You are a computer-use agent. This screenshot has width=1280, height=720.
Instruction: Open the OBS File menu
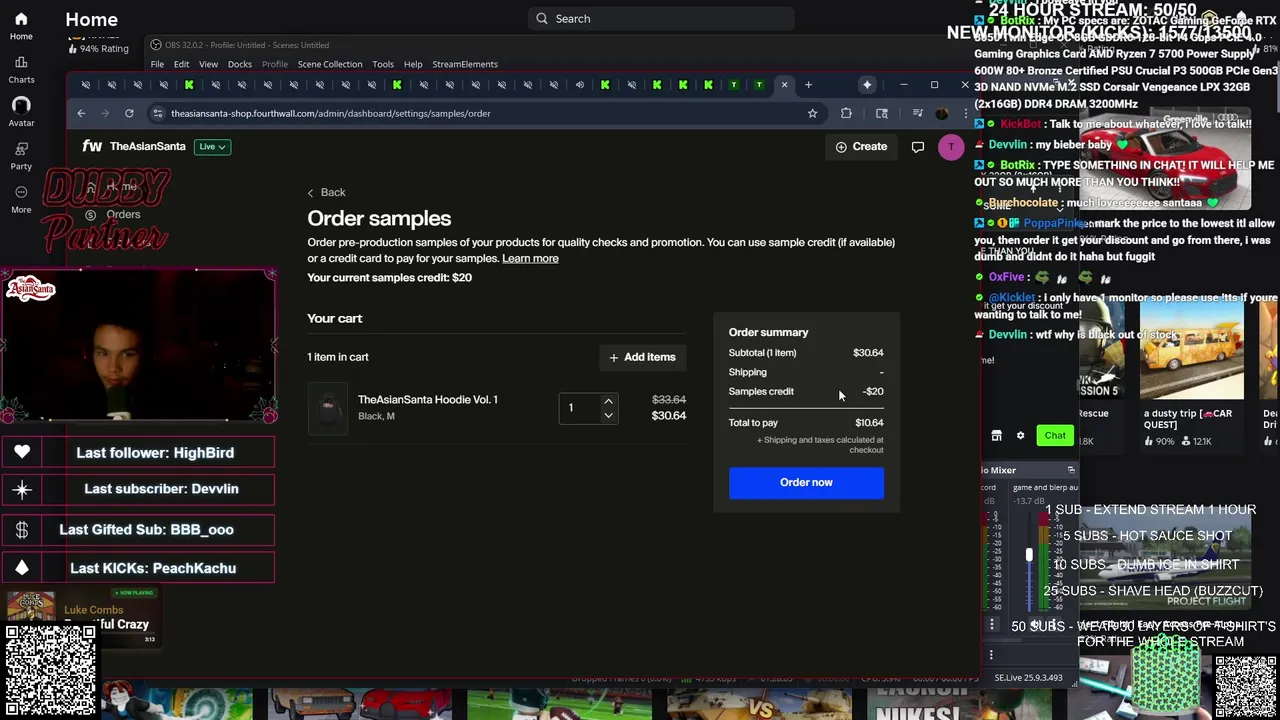(x=157, y=64)
